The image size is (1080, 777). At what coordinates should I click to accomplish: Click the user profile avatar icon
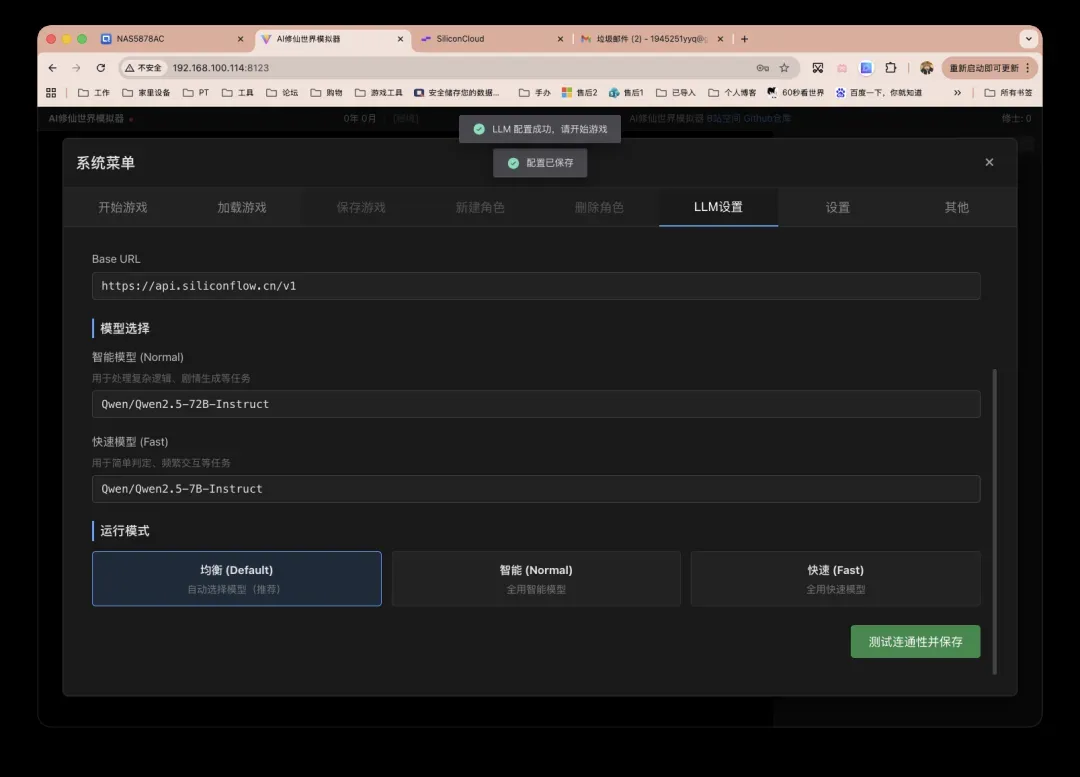click(926, 68)
